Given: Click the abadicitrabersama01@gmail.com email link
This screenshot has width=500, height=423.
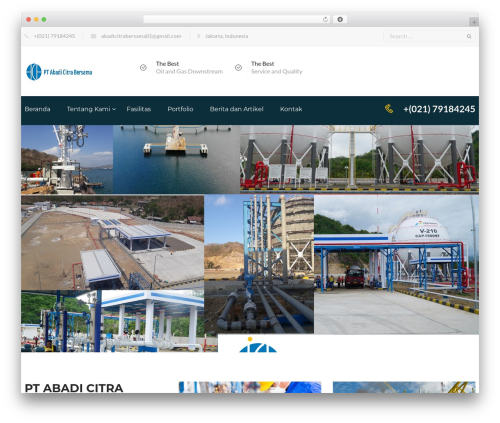Looking at the screenshot, I should 141,36.
